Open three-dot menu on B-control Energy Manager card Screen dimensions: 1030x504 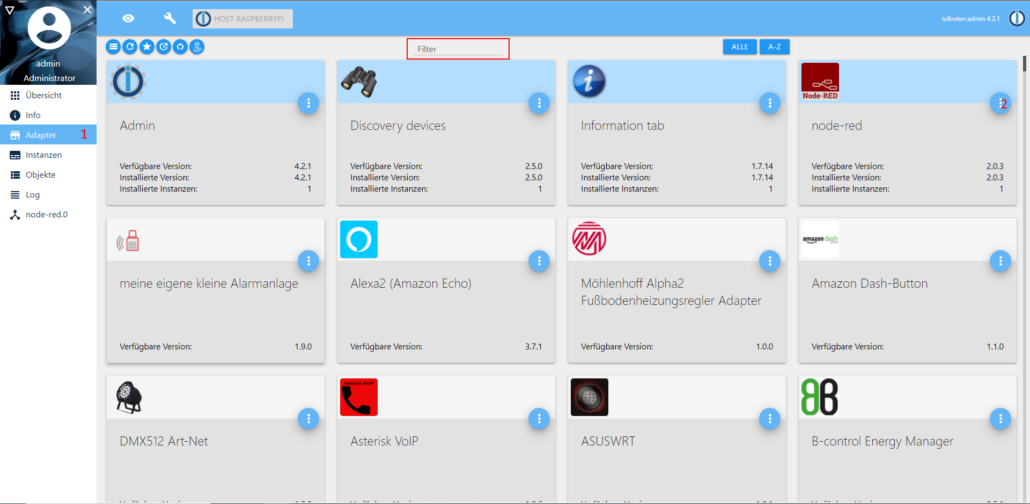pyautogui.click(x=1000, y=419)
